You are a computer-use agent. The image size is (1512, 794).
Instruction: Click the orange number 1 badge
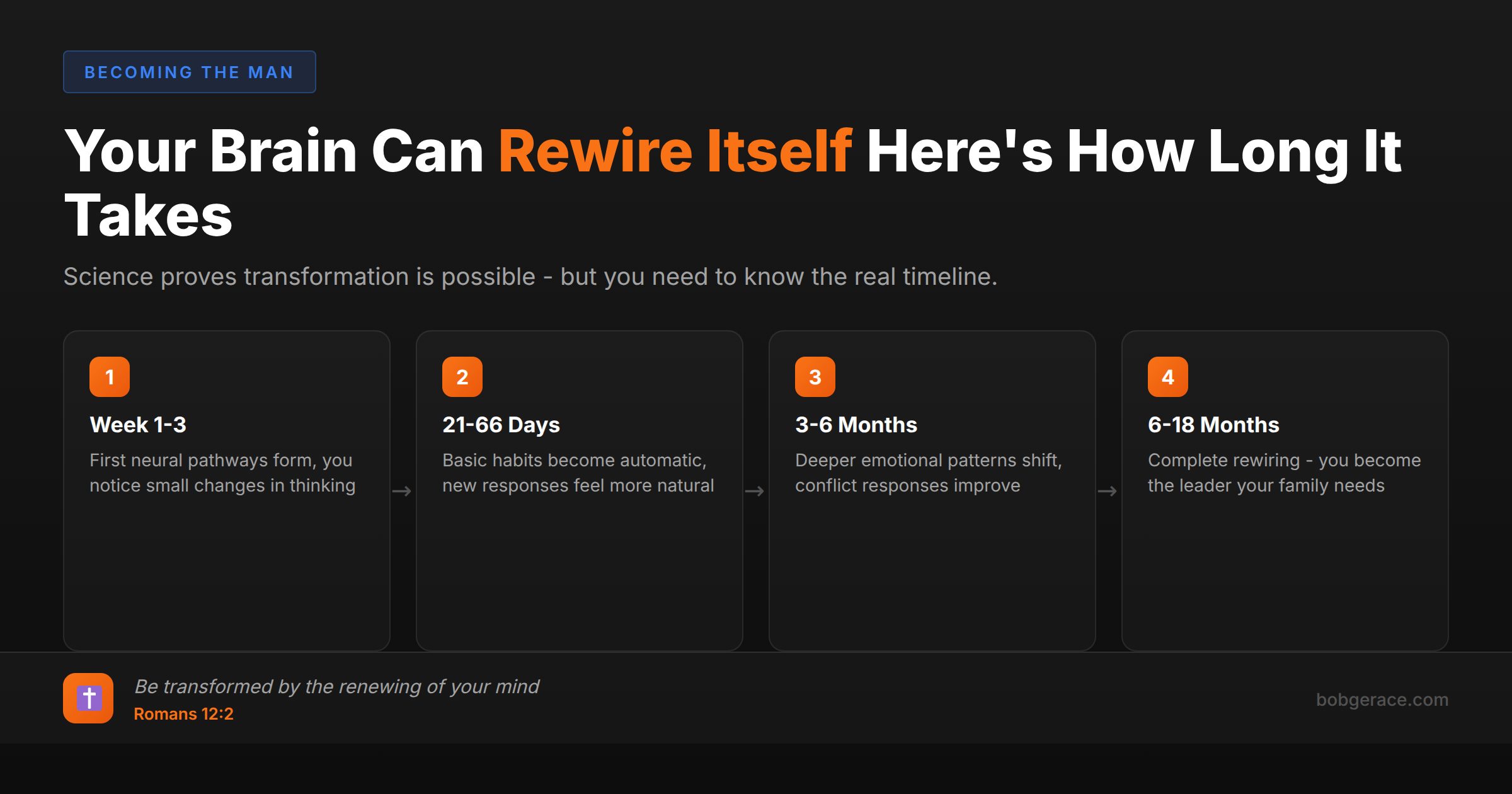tap(110, 377)
